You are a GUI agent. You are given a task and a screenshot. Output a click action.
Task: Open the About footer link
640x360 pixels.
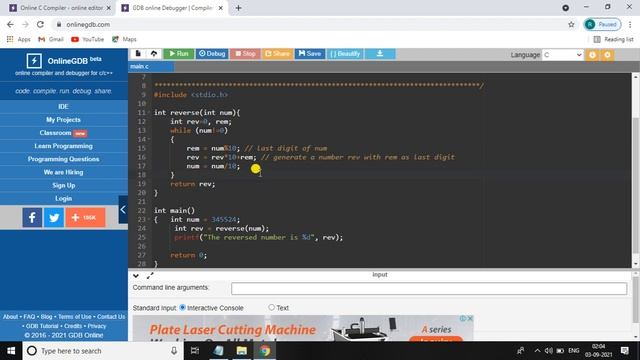(10, 317)
